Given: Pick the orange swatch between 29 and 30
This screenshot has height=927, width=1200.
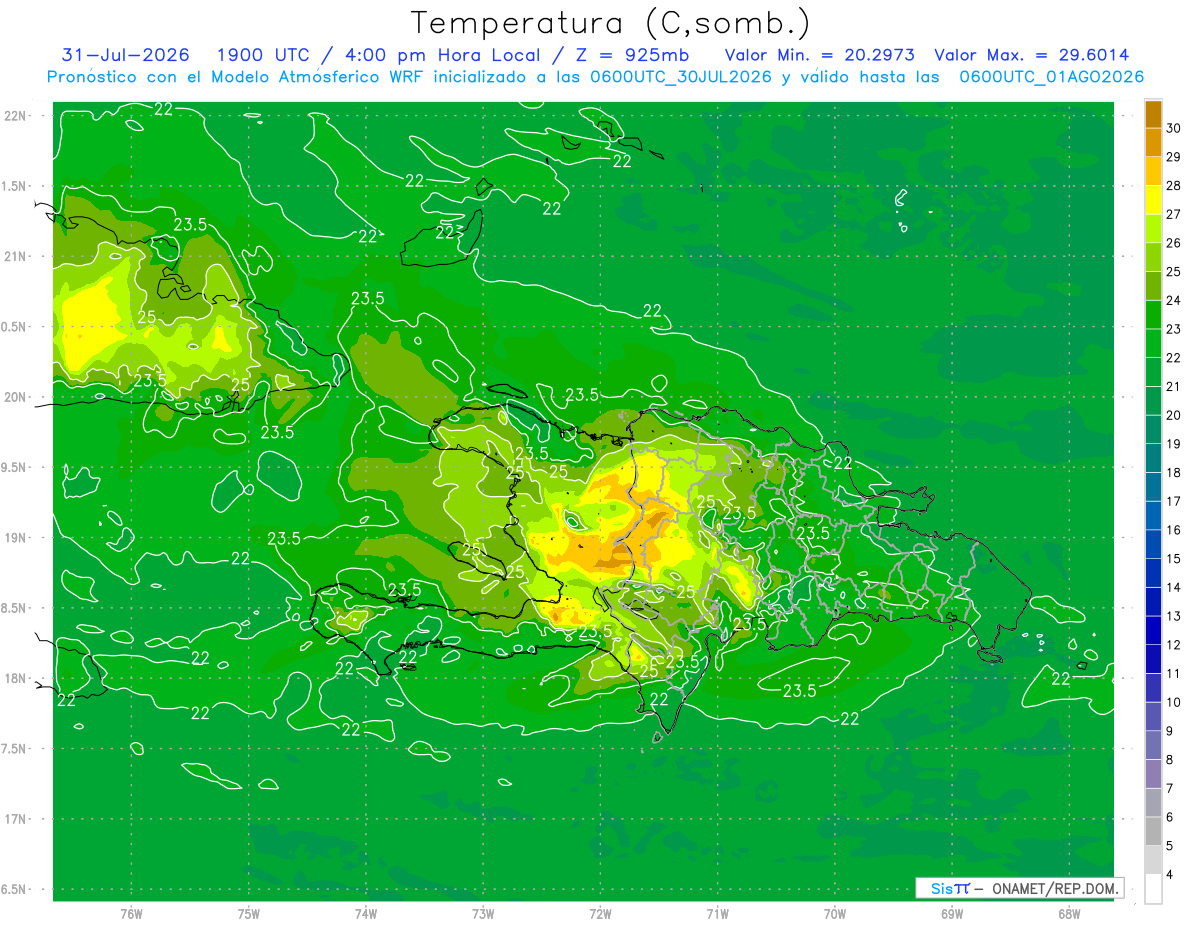Looking at the screenshot, I should click(x=1153, y=143).
